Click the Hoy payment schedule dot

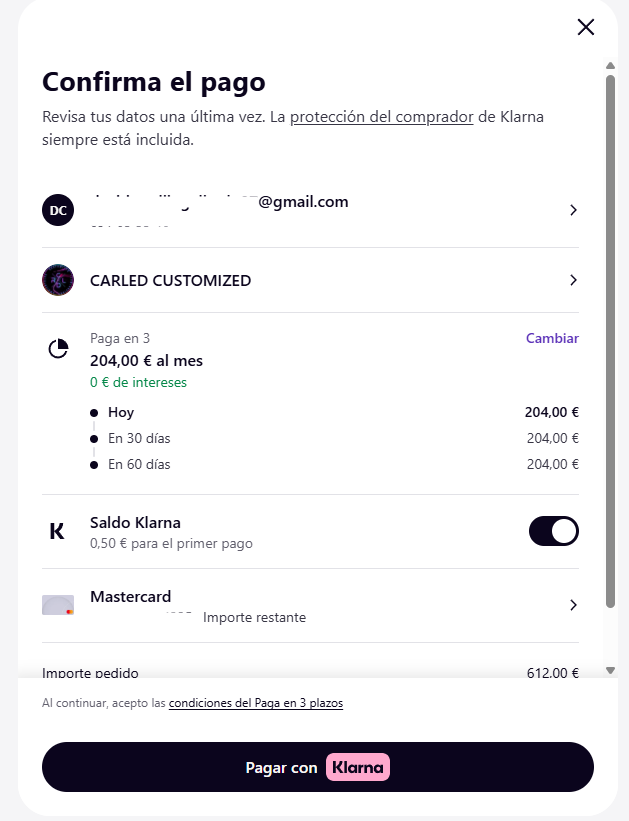pos(95,412)
